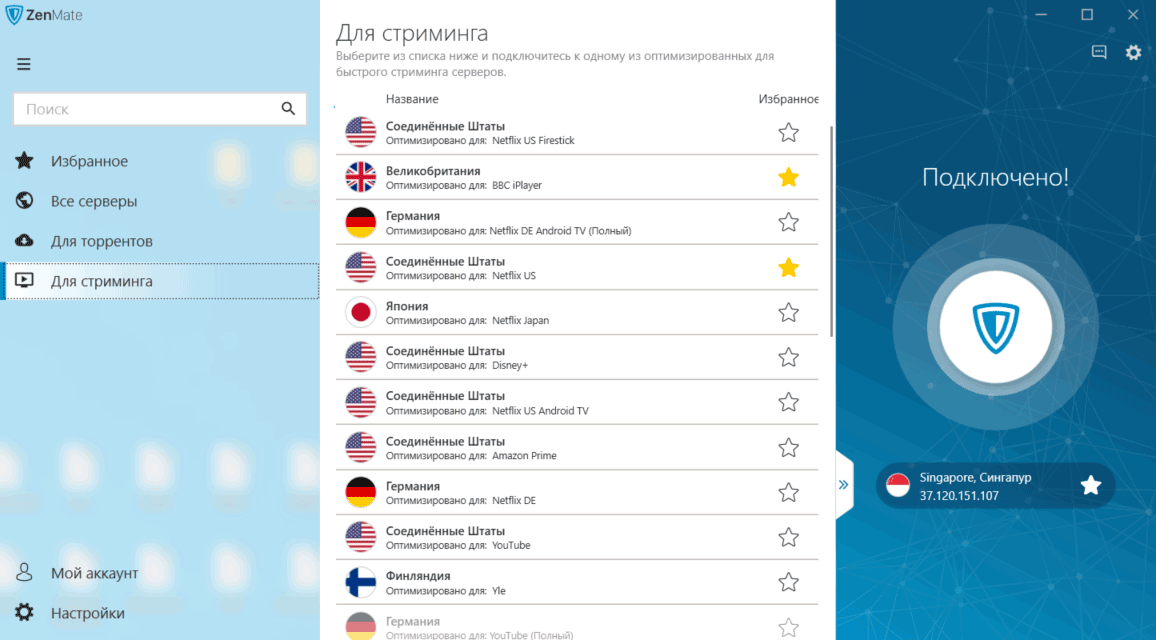1156x640 pixels.
Task: Select text Netflix US Firestick
Action: click(x=533, y=141)
